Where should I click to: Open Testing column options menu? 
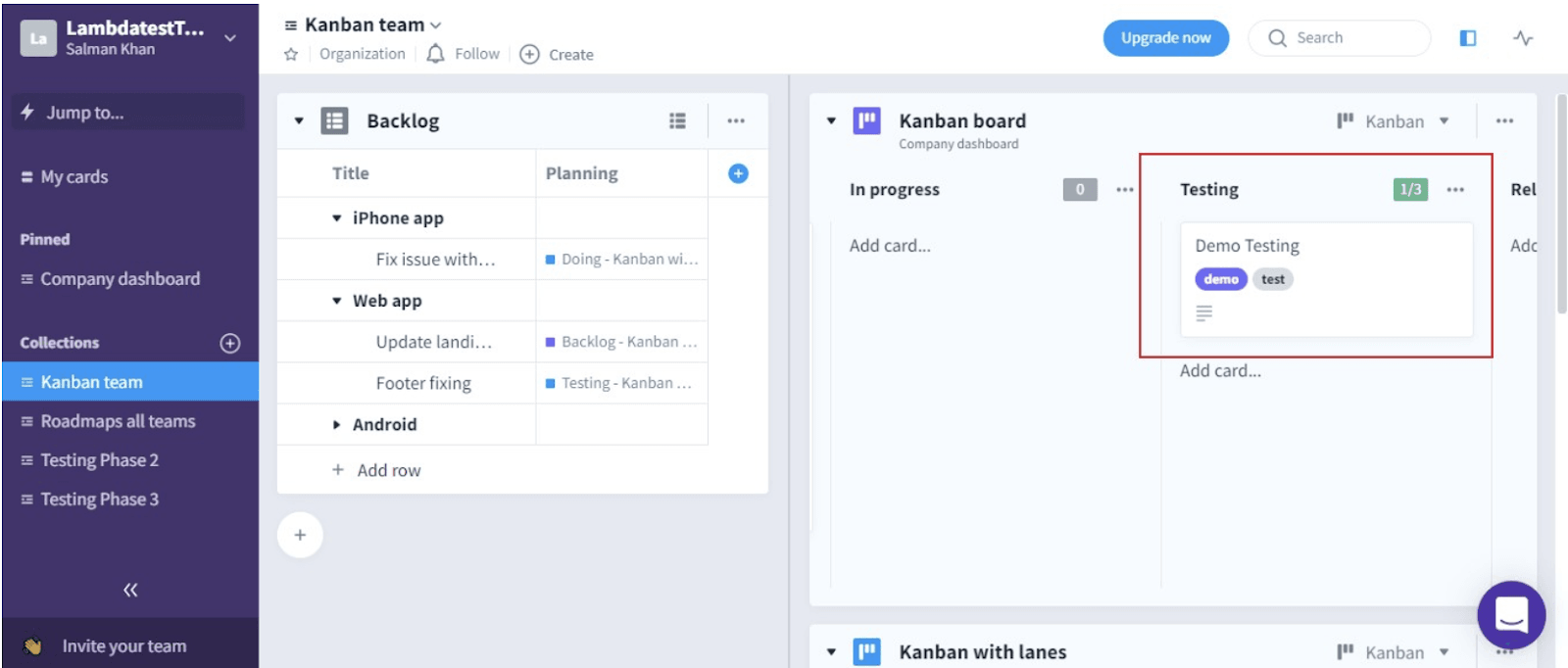pos(1455,190)
